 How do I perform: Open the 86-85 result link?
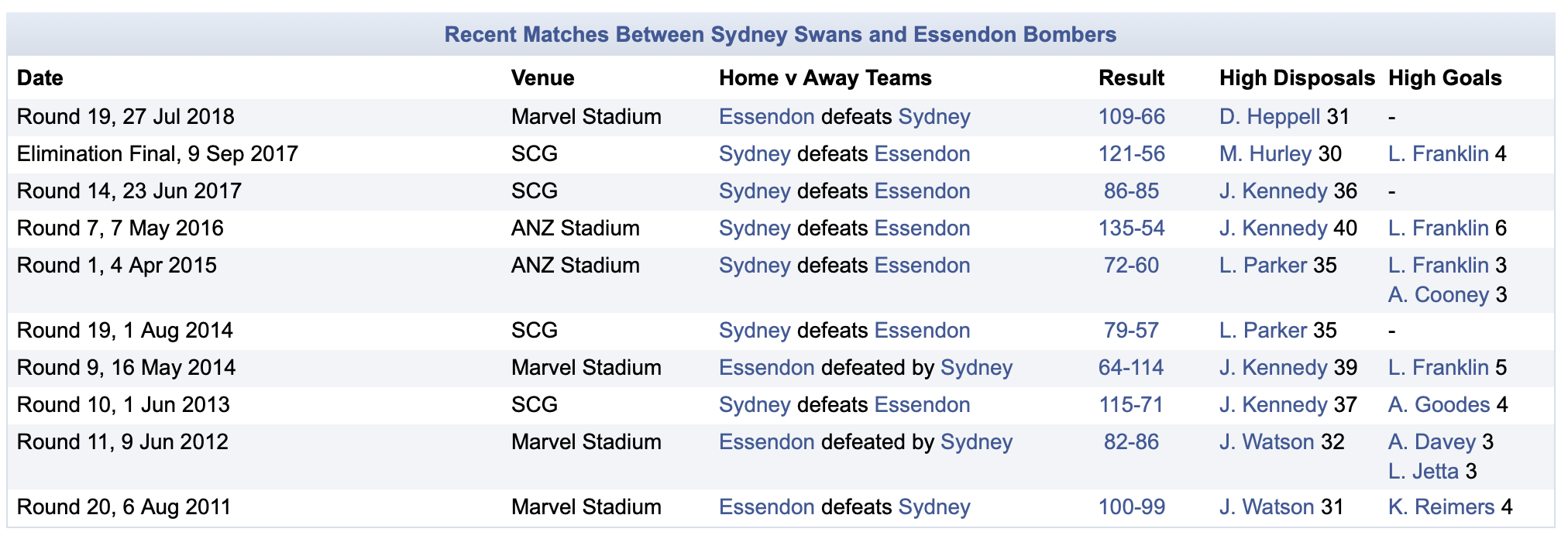(x=1131, y=191)
